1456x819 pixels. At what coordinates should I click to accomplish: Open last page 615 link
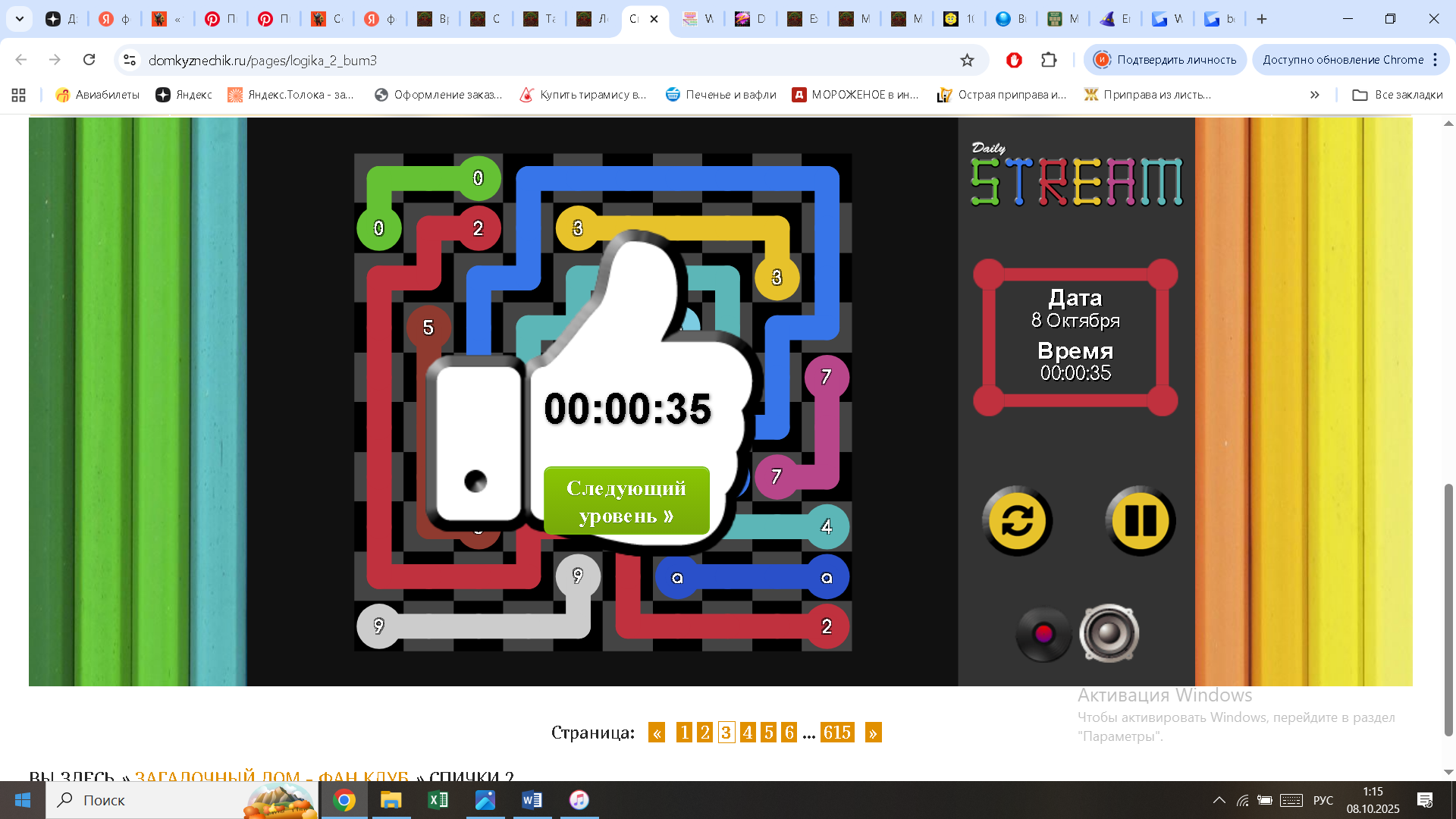837,733
